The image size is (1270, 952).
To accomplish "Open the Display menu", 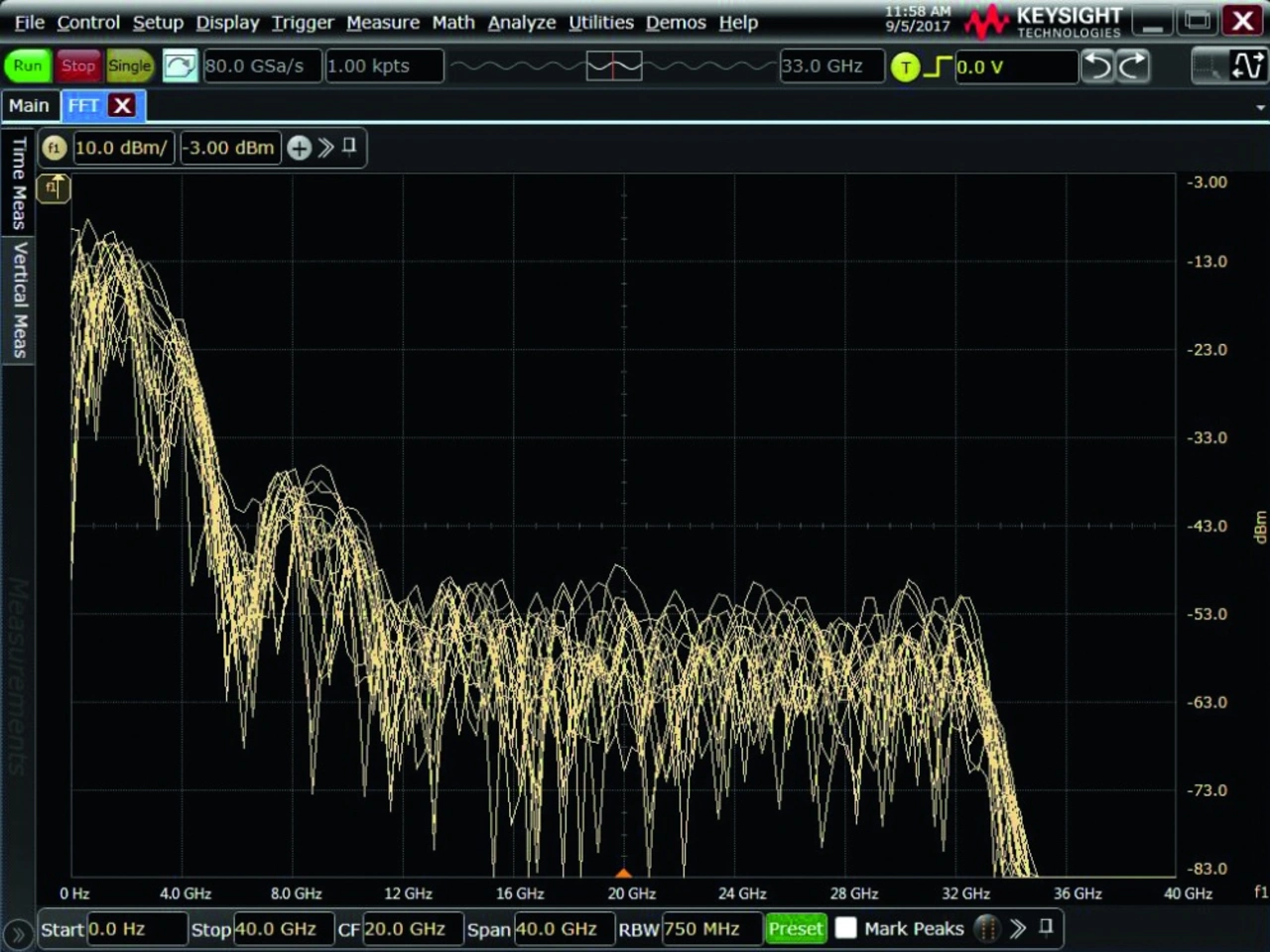I will click(x=227, y=22).
